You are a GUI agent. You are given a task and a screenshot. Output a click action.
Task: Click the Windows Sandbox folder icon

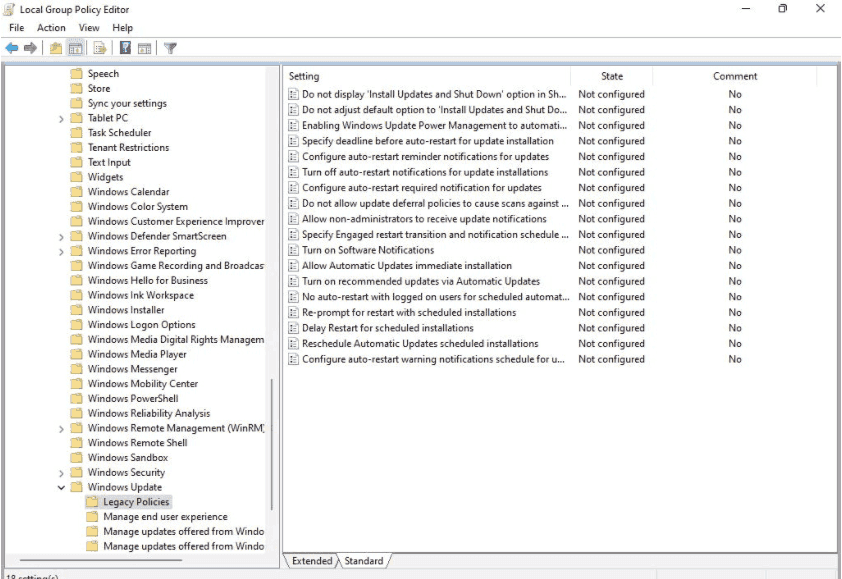[x=77, y=458]
